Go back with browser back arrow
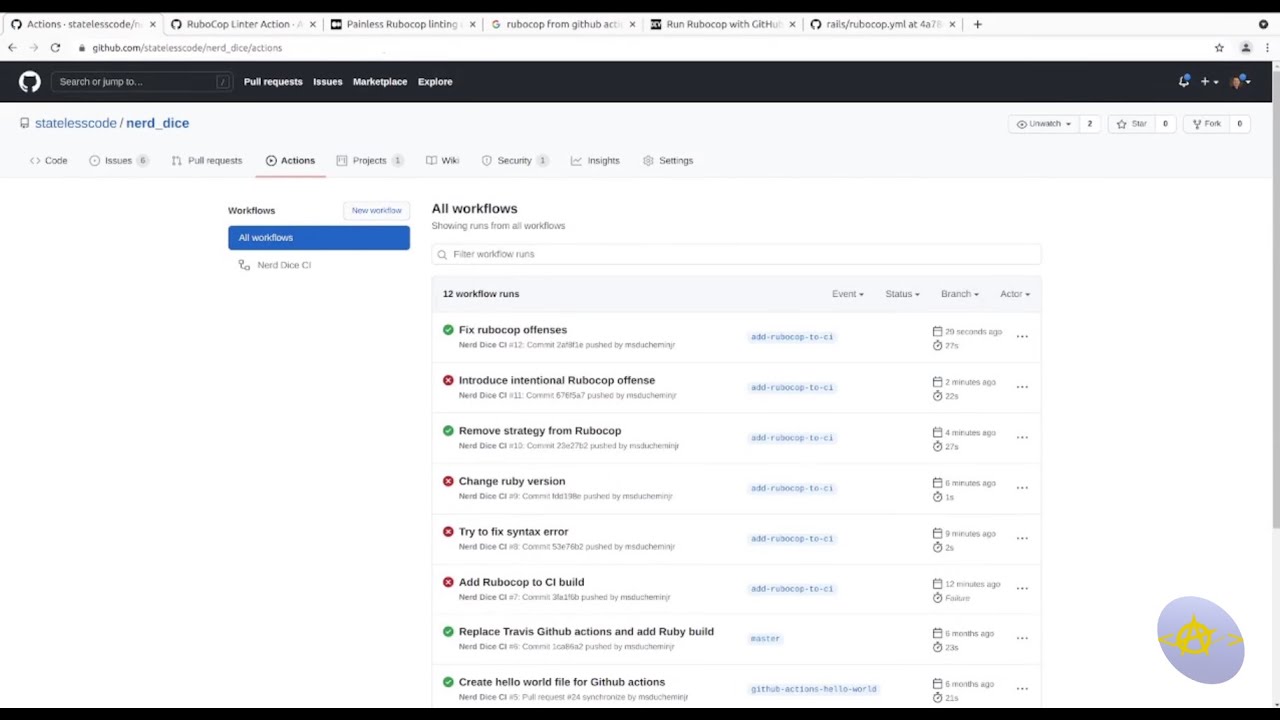The width and height of the screenshot is (1280, 720). coord(12,48)
